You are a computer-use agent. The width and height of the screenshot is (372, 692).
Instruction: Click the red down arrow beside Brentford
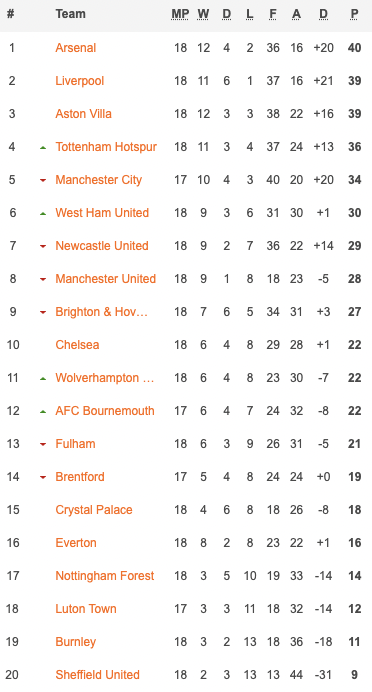click(43, 477)
